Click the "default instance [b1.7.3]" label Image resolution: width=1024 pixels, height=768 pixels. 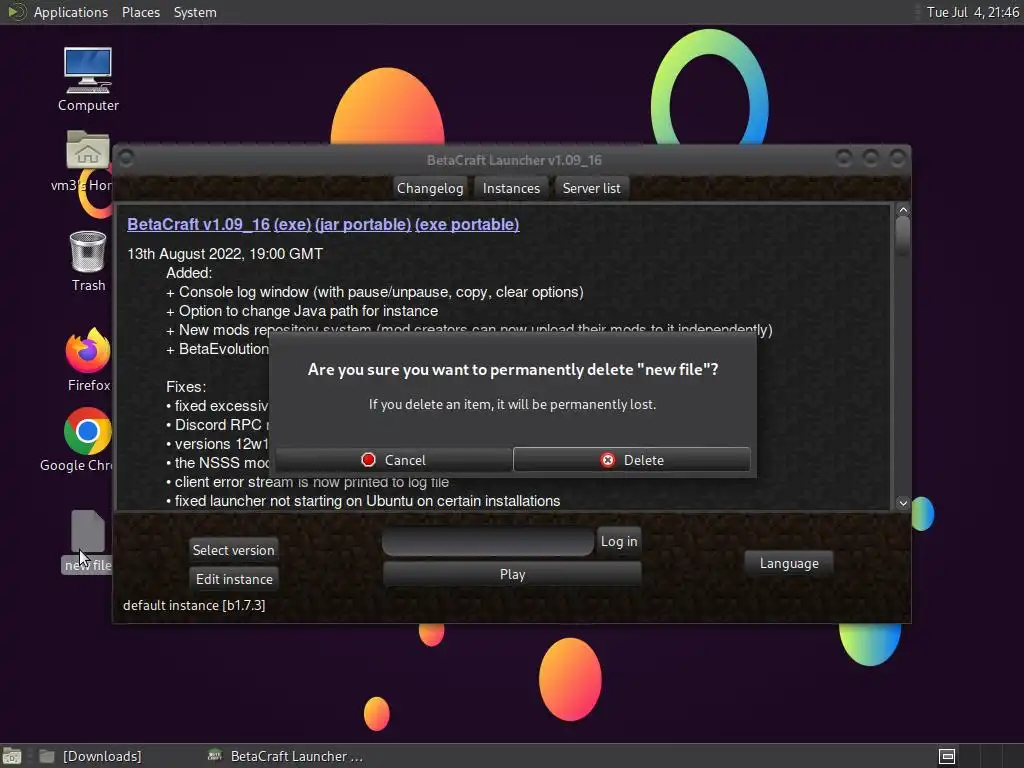[x=194, y=605]
